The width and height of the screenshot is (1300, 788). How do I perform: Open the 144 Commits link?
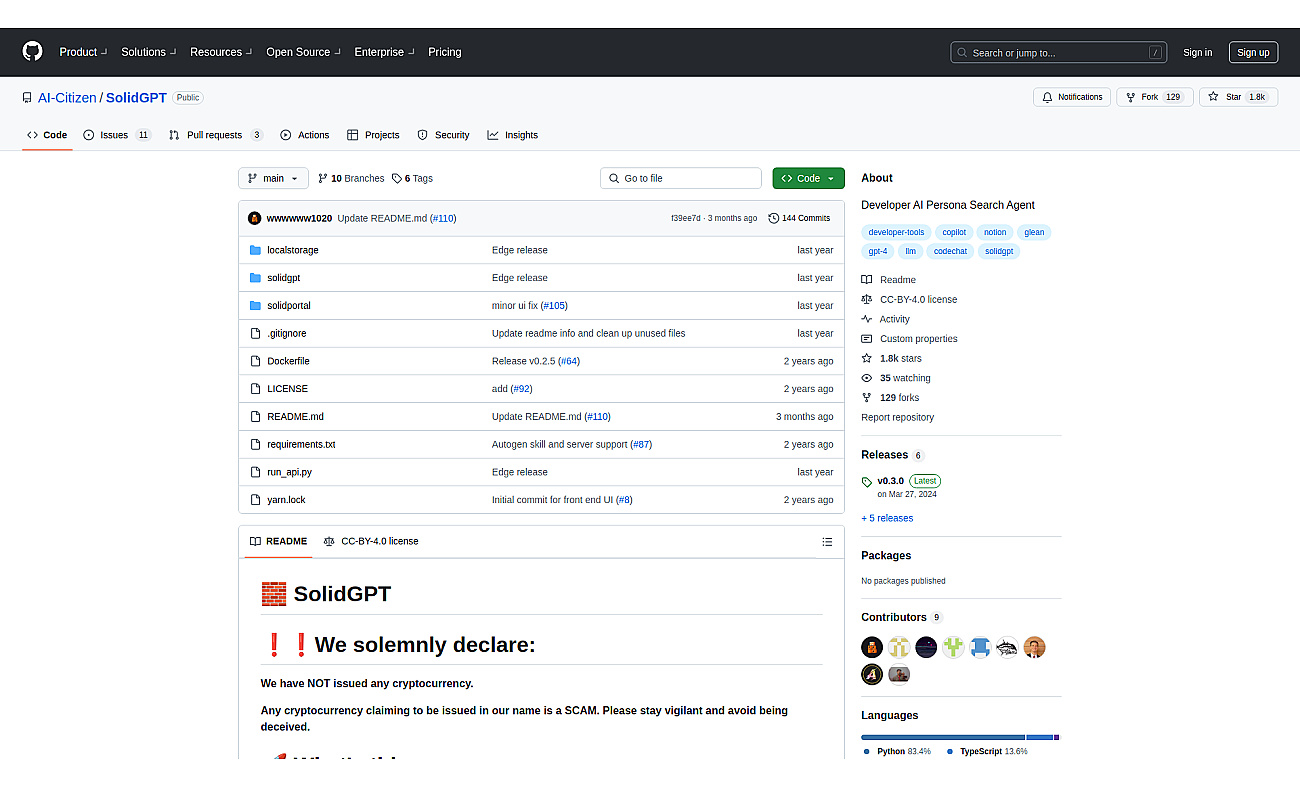pyautogui.click(x=799, y=218)
